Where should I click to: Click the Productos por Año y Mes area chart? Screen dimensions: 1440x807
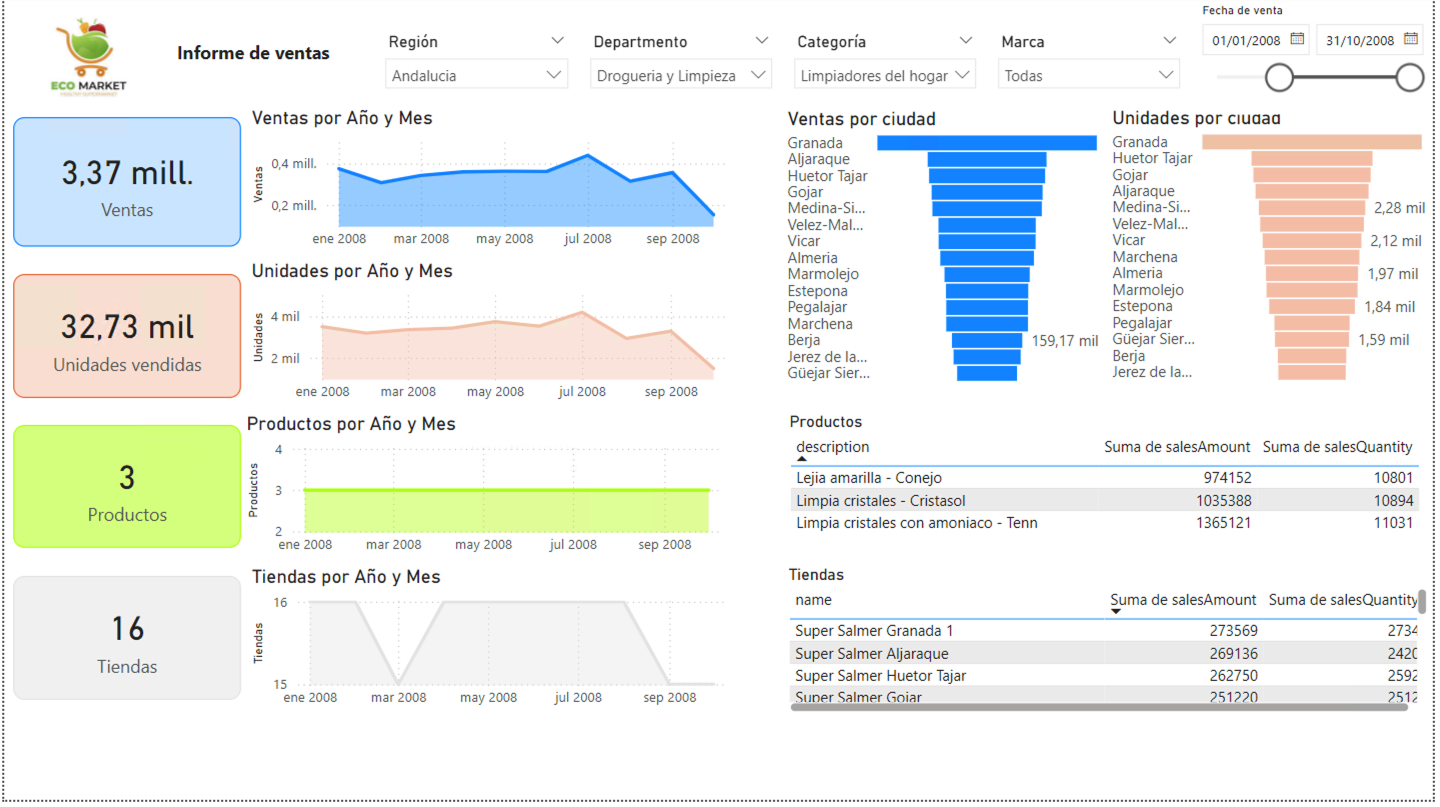pyautogui.click(x=506, y=510)
